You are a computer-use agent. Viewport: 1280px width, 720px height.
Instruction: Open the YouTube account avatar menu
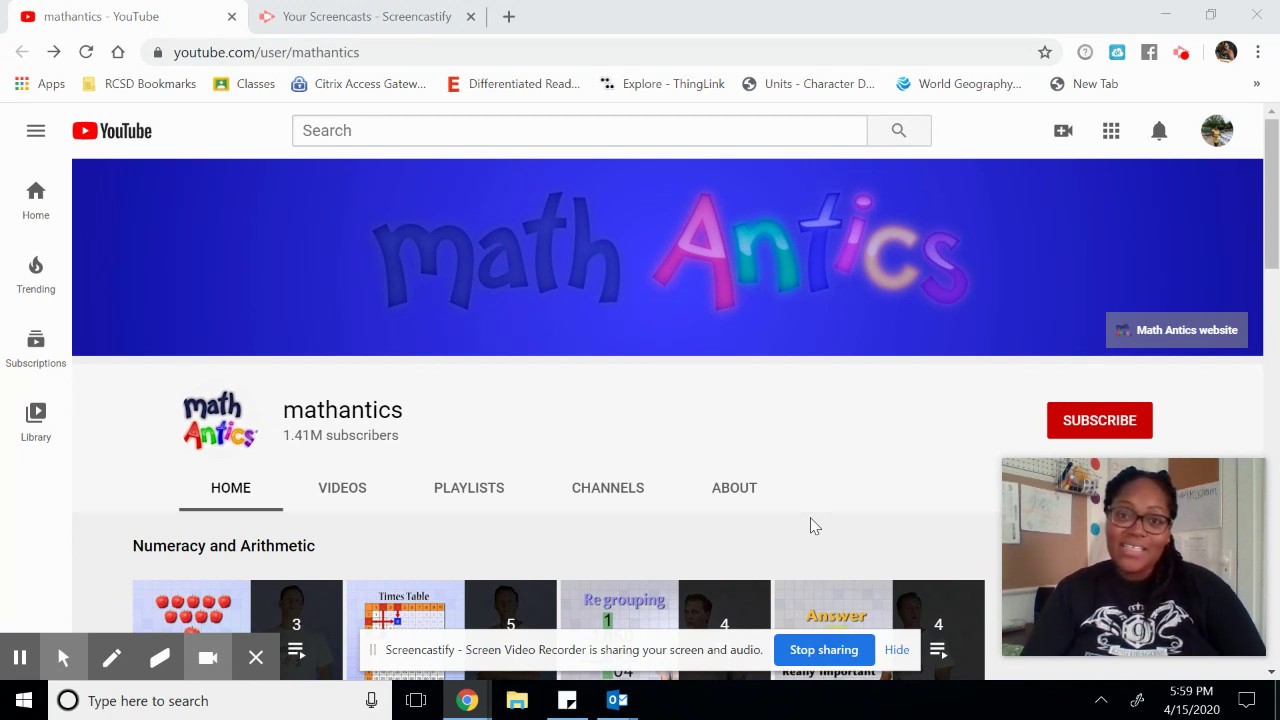[1217, 131]
